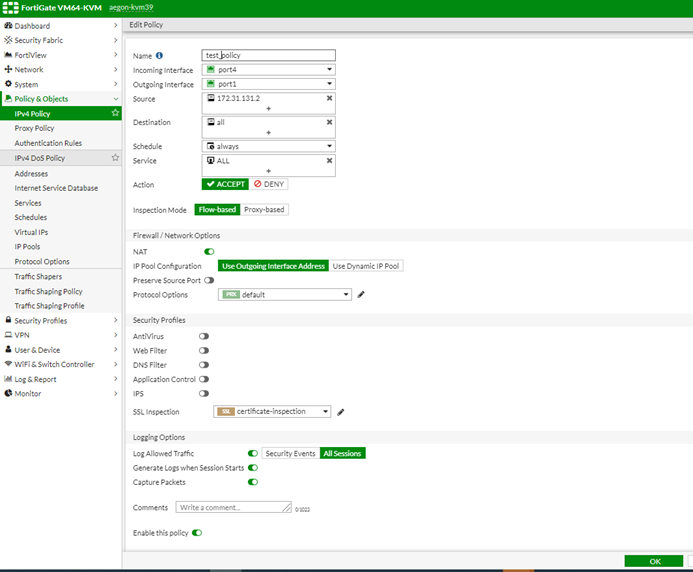Click the Name info icon

coord(160,56)
